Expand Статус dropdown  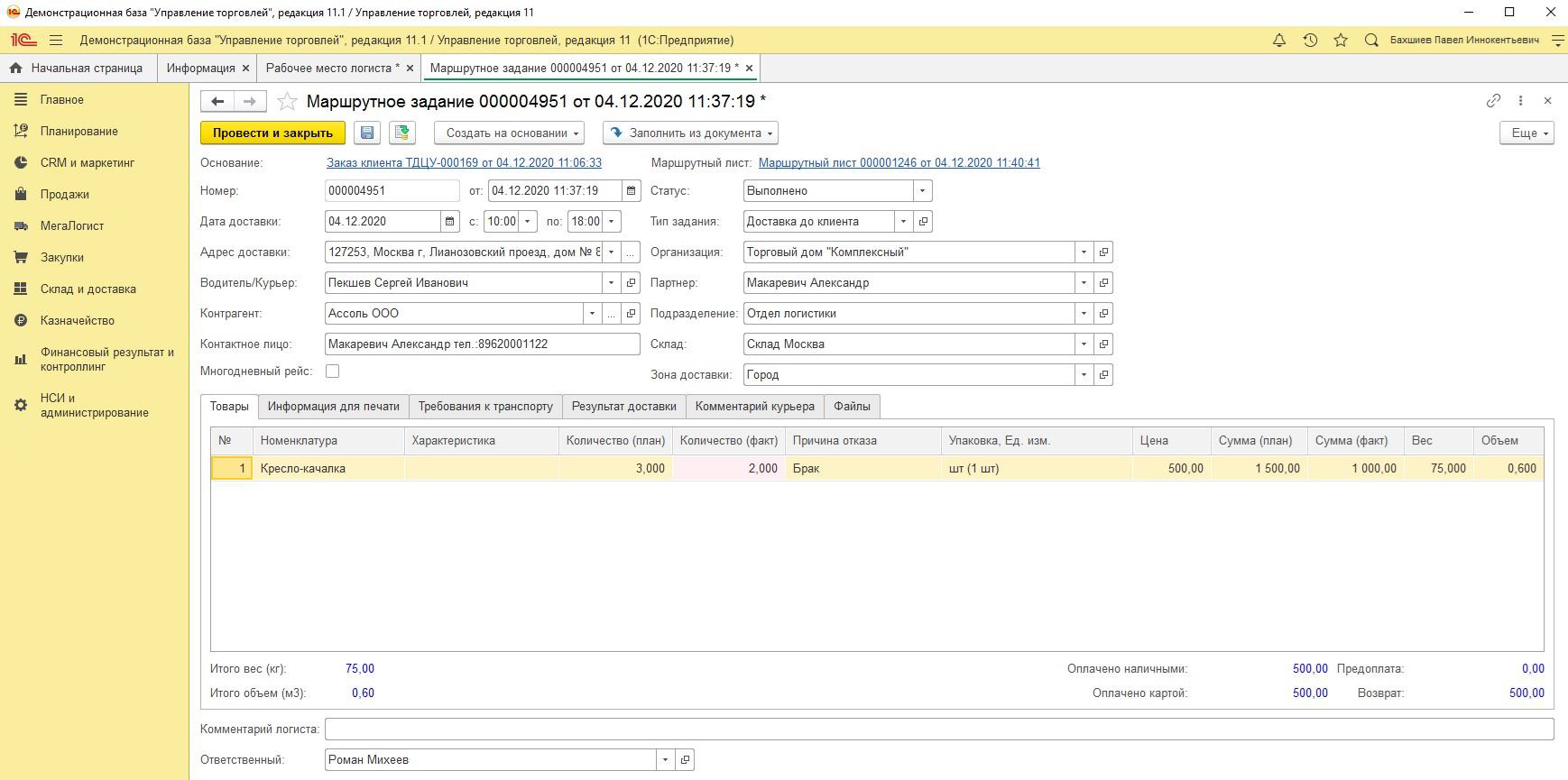click(922, 191)
